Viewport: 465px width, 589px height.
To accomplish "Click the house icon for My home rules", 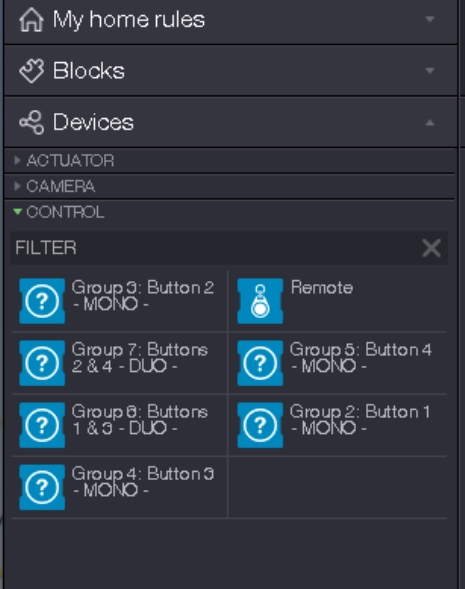I will (32, 20).
